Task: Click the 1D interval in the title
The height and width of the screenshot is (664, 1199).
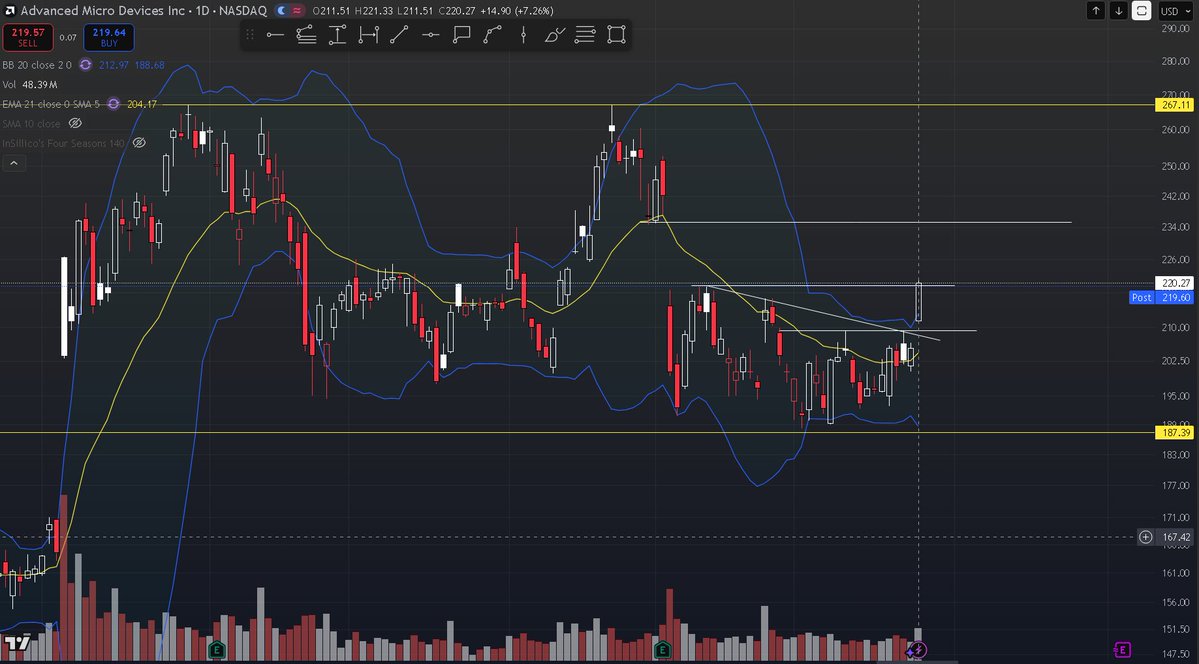Action: pos(203,11)
